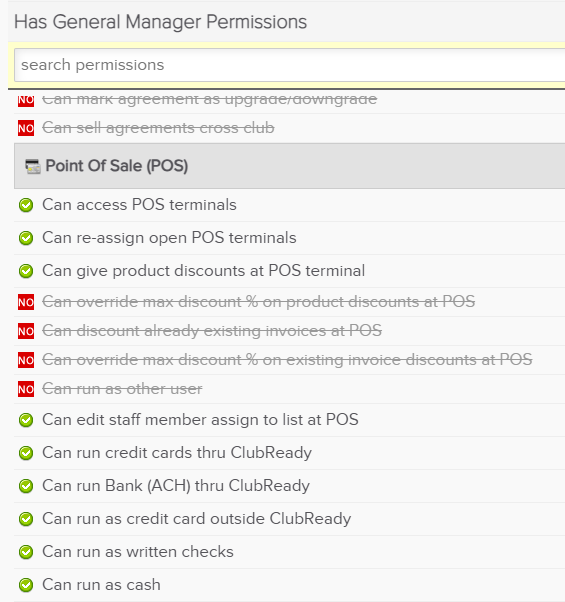Click green check icon beside Can access POS terminals
Viewport: 565px width, 602px height.
pyautogui.click(x=26, y=205)
